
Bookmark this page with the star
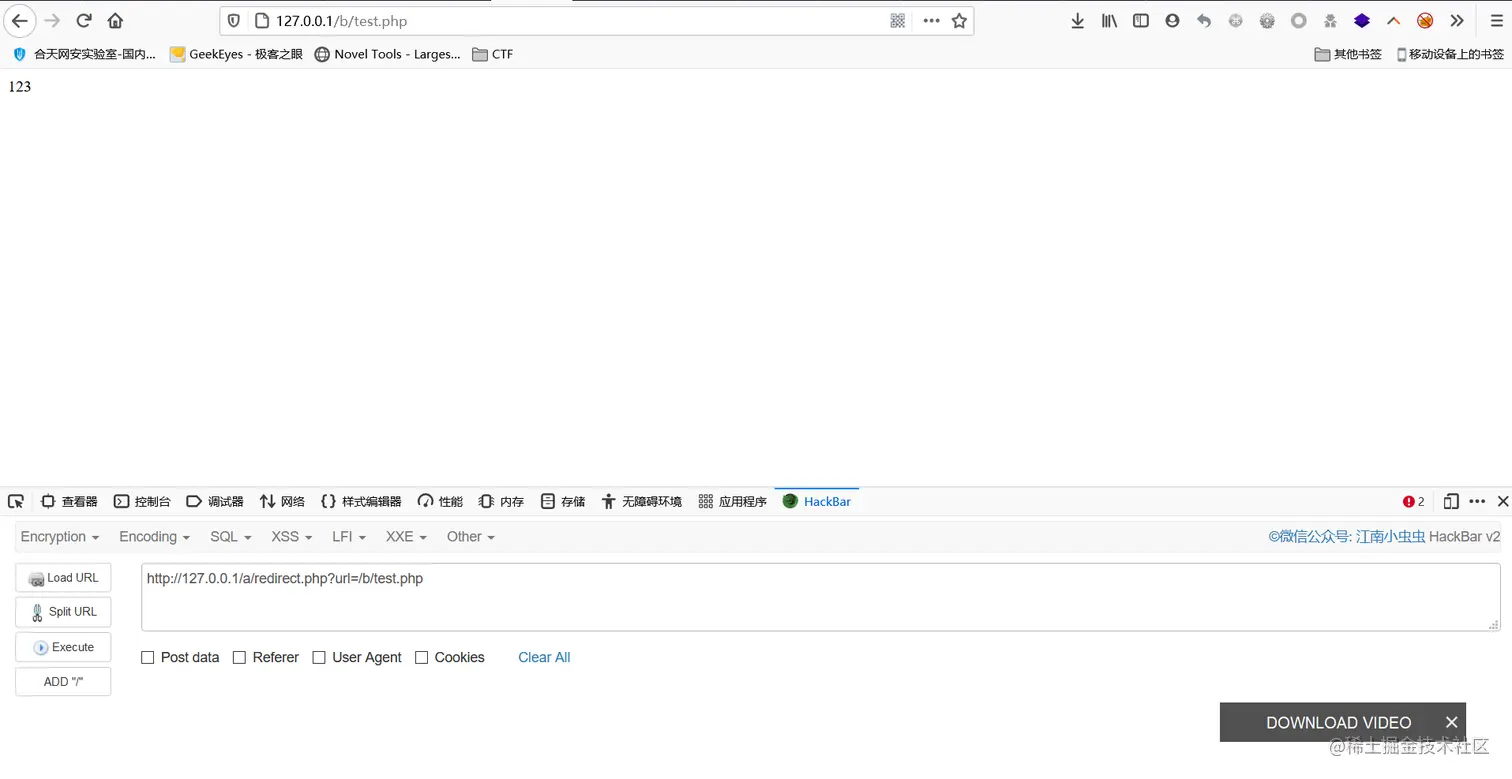tap(959, 20)
